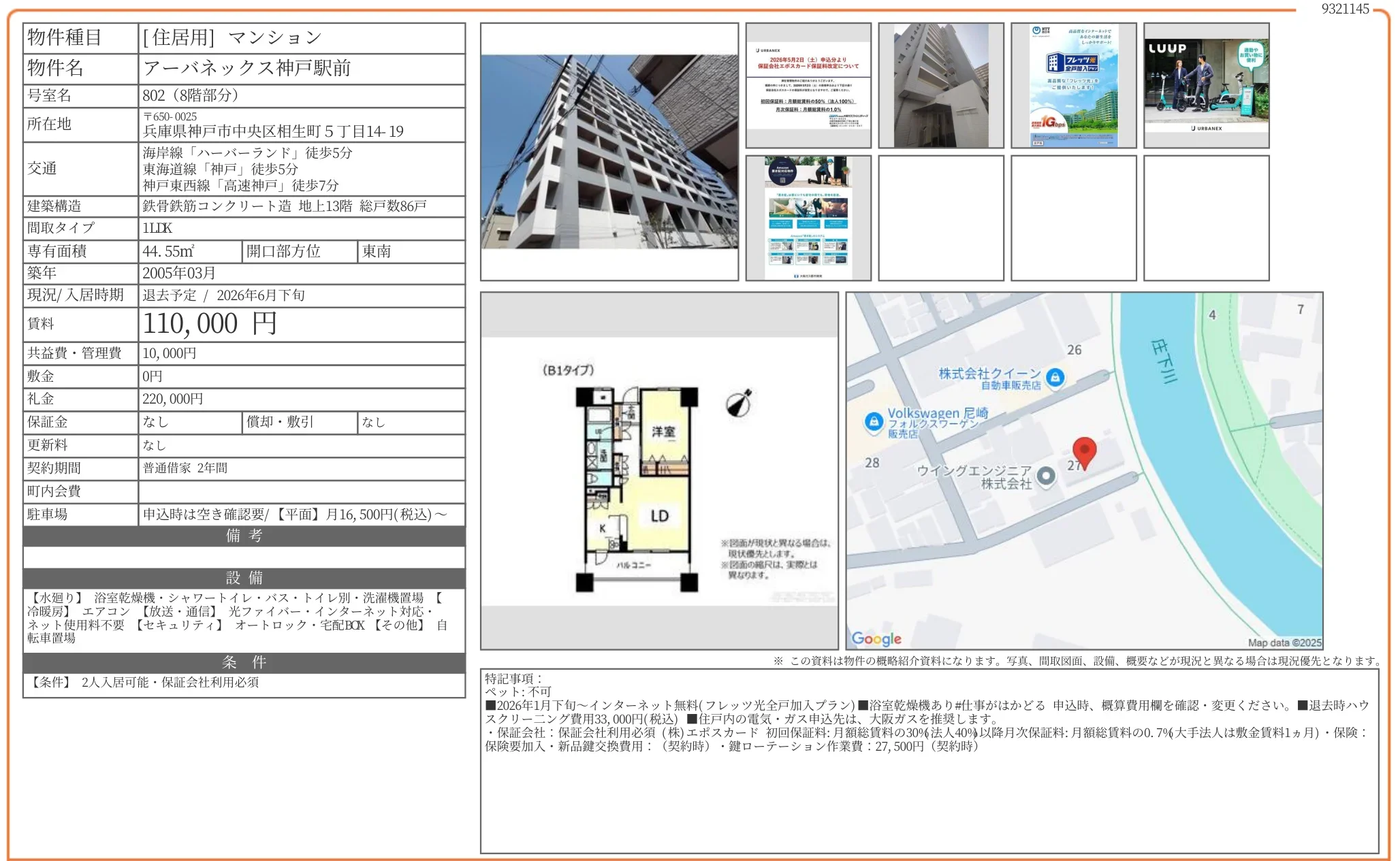
Task: Select the Volkswagen 尼崎 dealership marker
Action: [x=874, y=422]
